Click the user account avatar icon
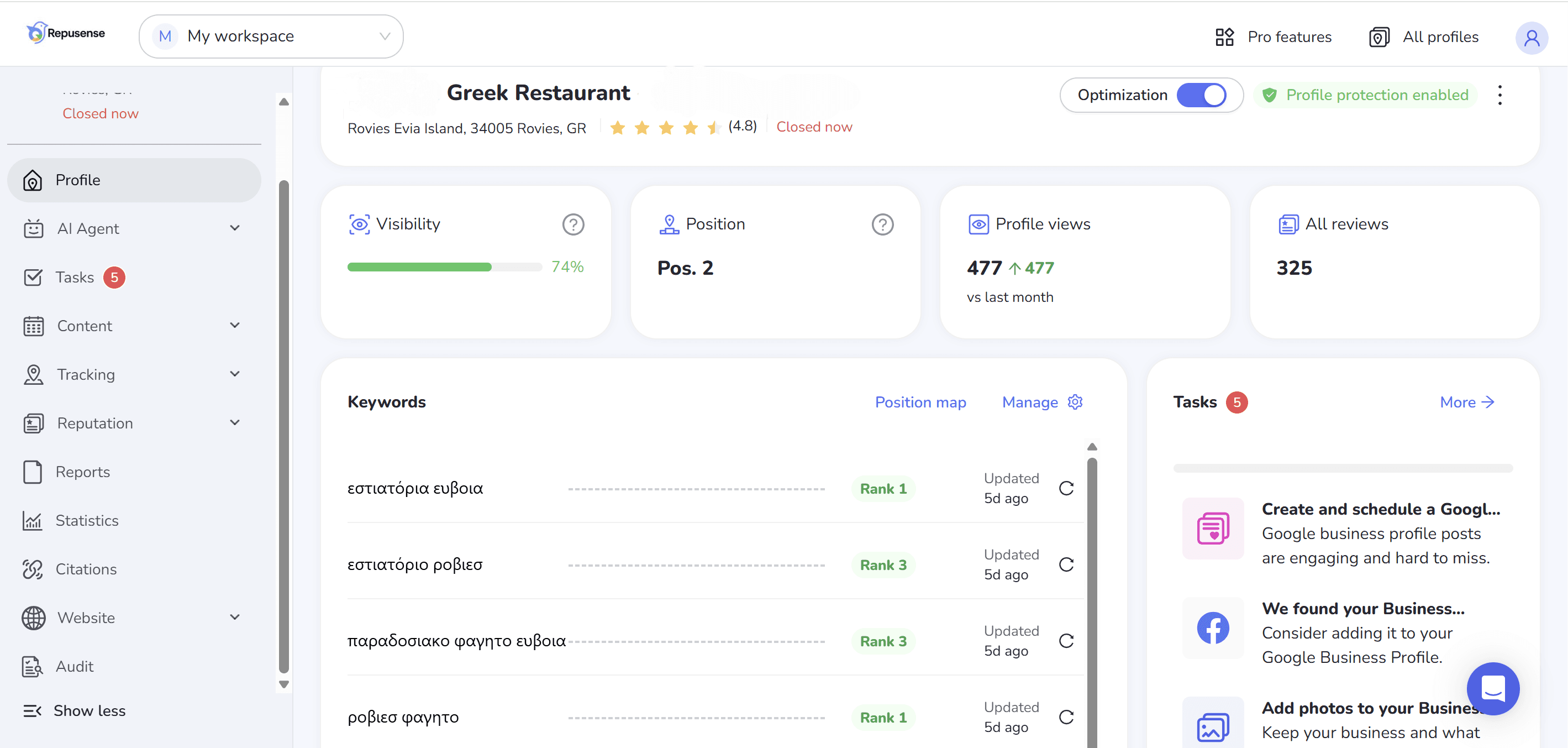 click(x=1531, y=38)
